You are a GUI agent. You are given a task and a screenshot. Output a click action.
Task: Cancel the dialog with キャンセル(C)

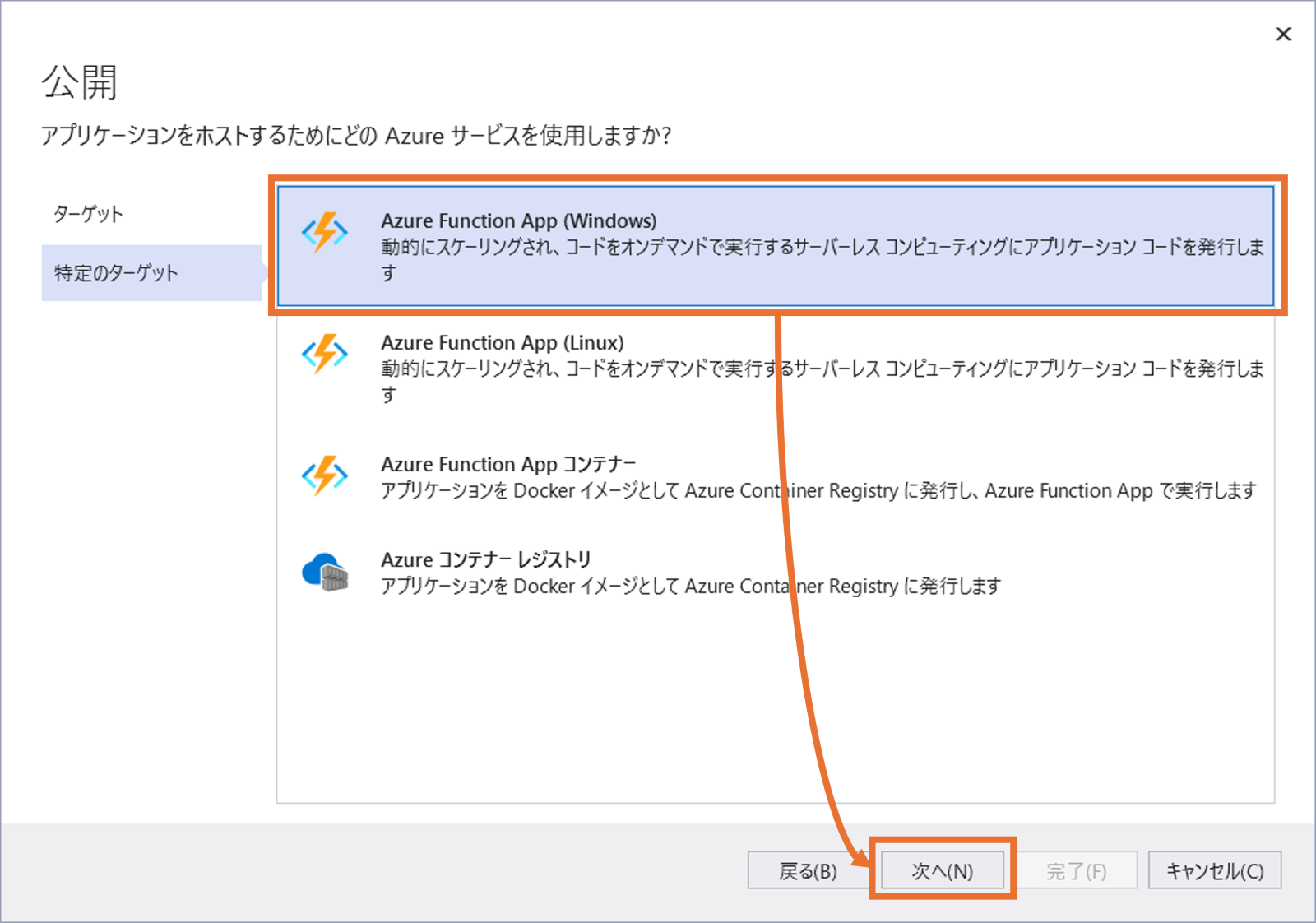click(x=1215, y=870)
